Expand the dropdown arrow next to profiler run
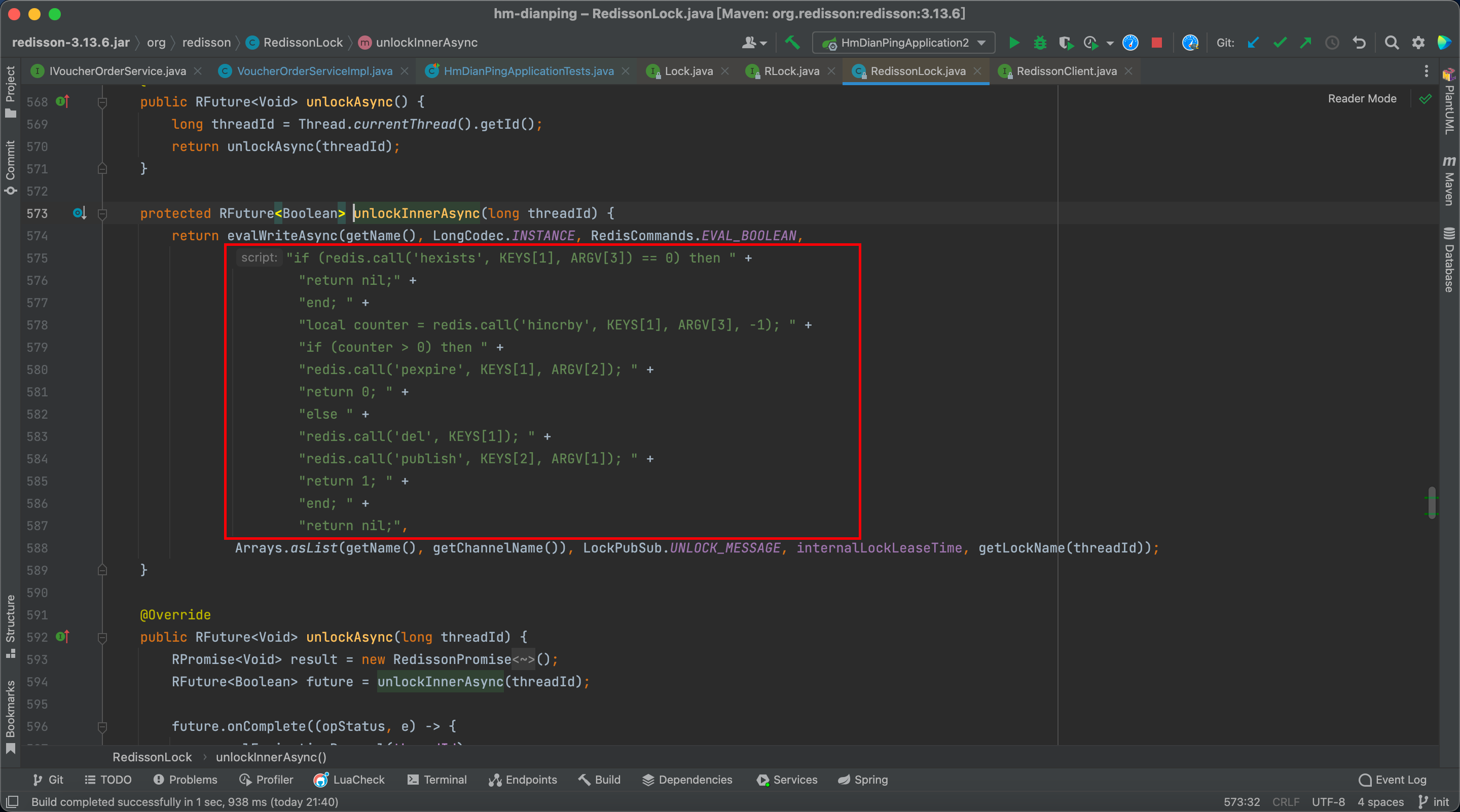The height and width of the screenshot is (812, 1460). click(x=1110, y=43)
